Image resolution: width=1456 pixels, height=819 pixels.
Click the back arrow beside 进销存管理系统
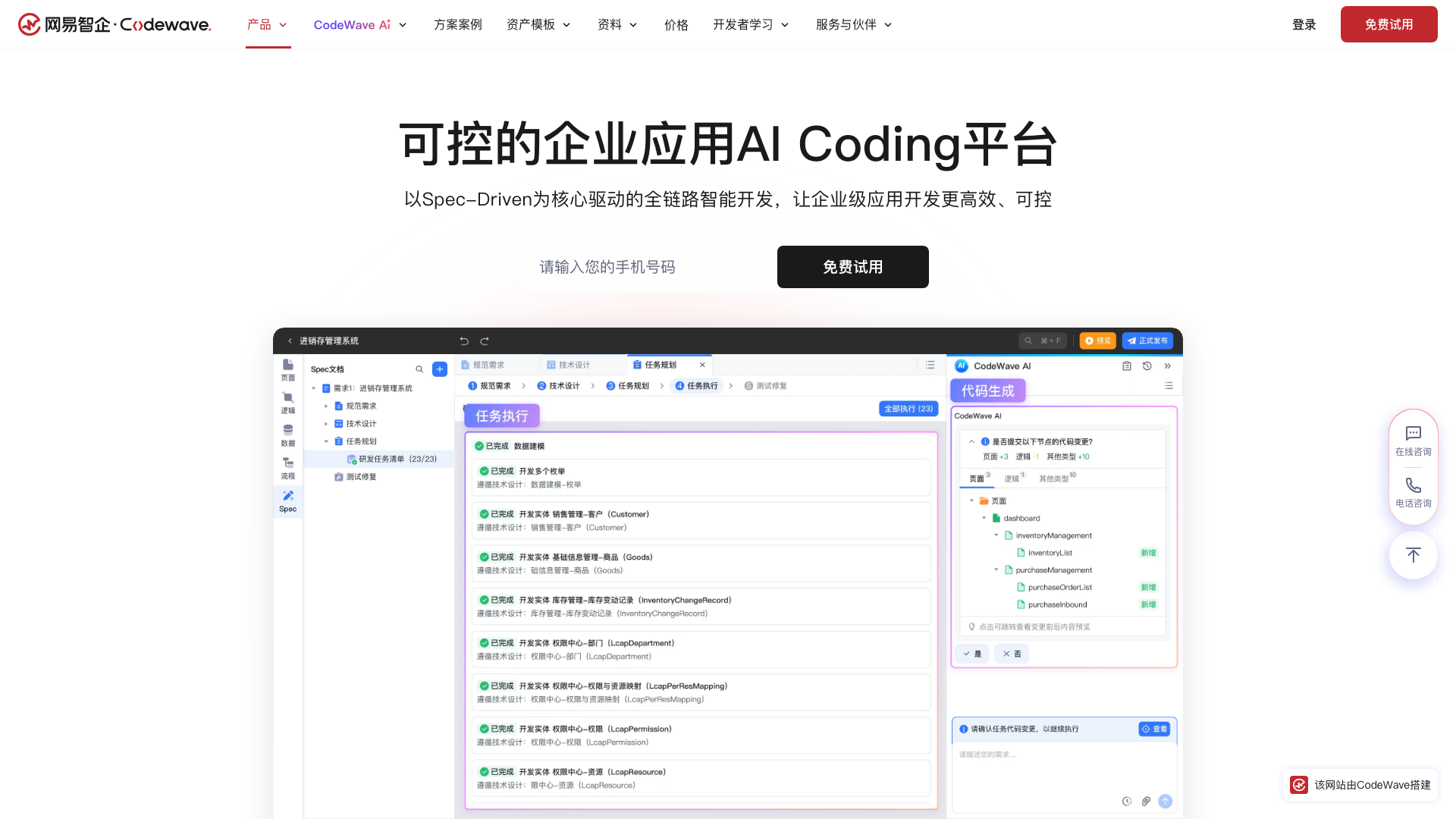point(290,341)
